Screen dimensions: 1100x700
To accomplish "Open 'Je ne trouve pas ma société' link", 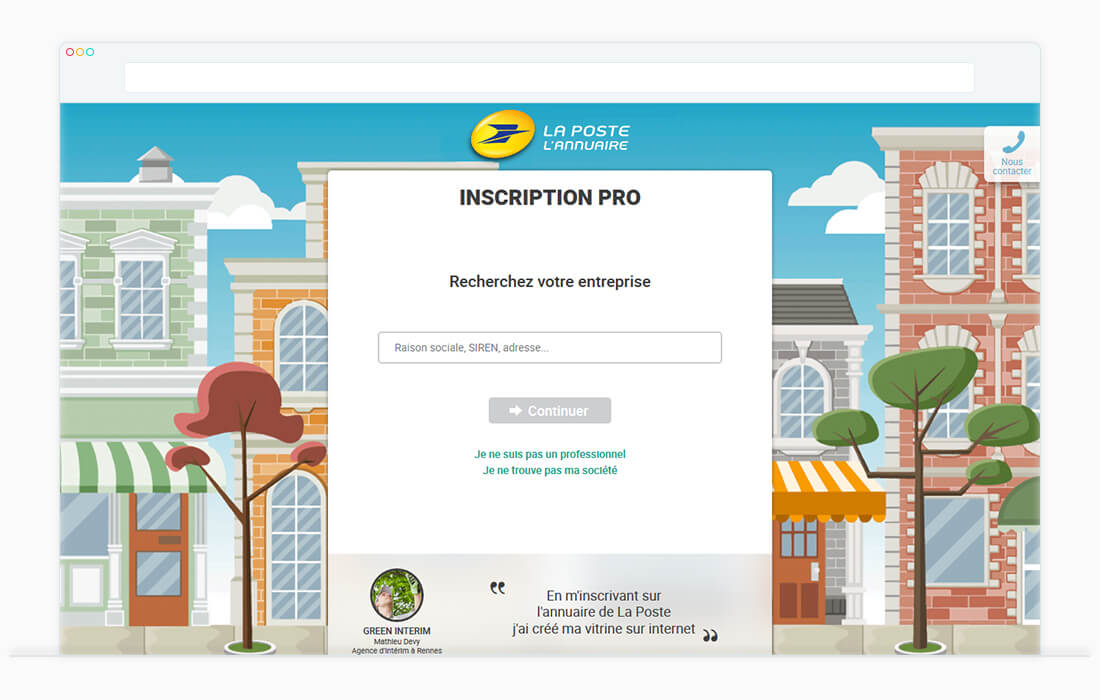I will point(549,470).
